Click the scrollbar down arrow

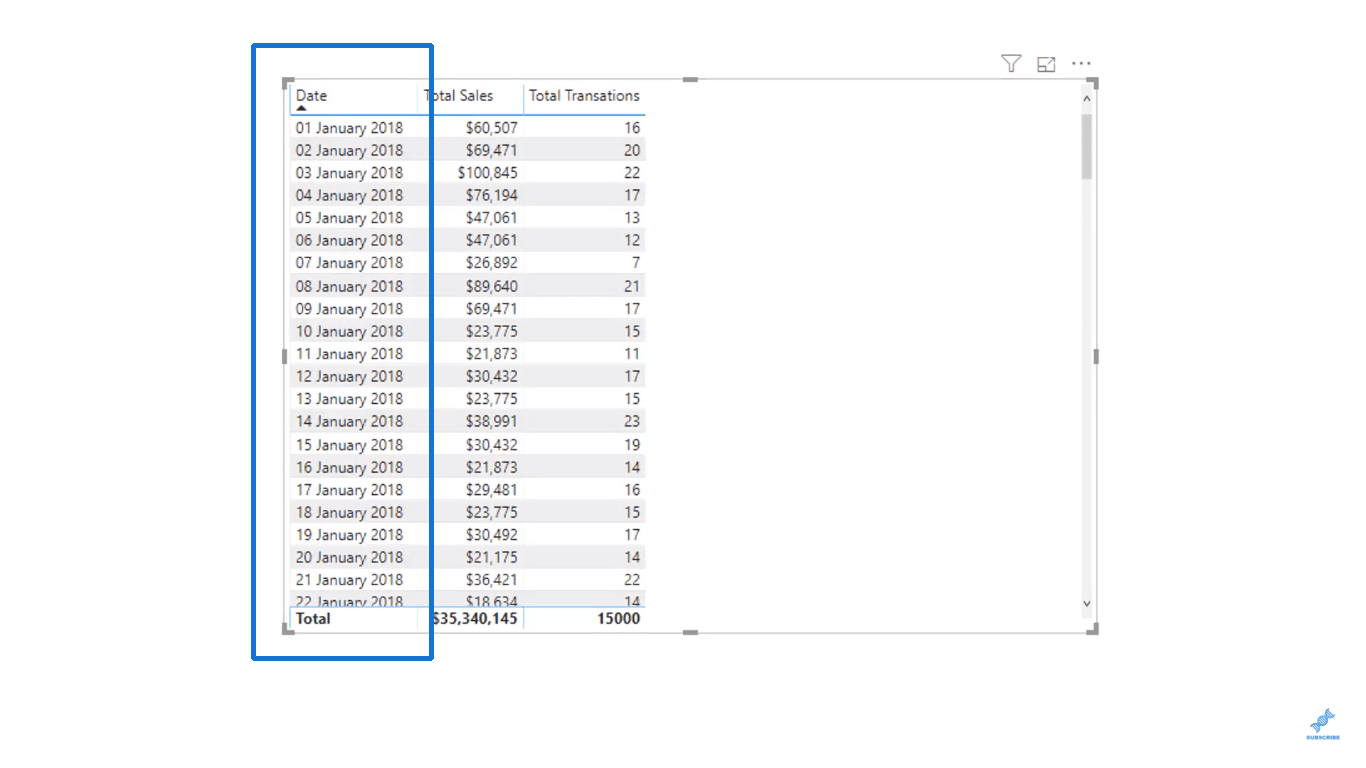pyautogui.click(x=1087, y=604)
